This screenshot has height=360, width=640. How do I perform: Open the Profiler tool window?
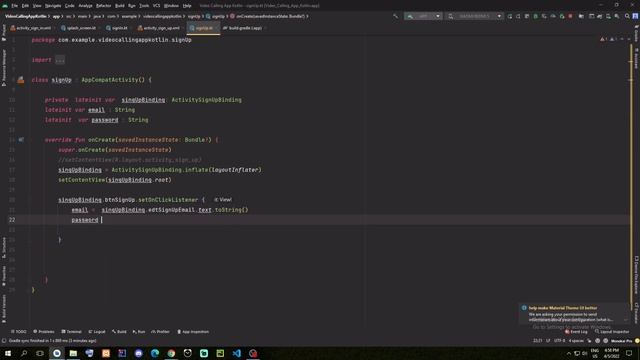click(x=160, y=332)
